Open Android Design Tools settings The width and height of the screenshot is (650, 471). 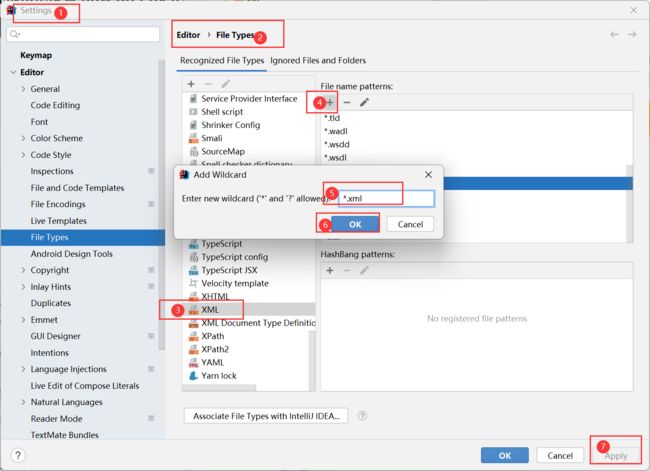tap(71, 254)
